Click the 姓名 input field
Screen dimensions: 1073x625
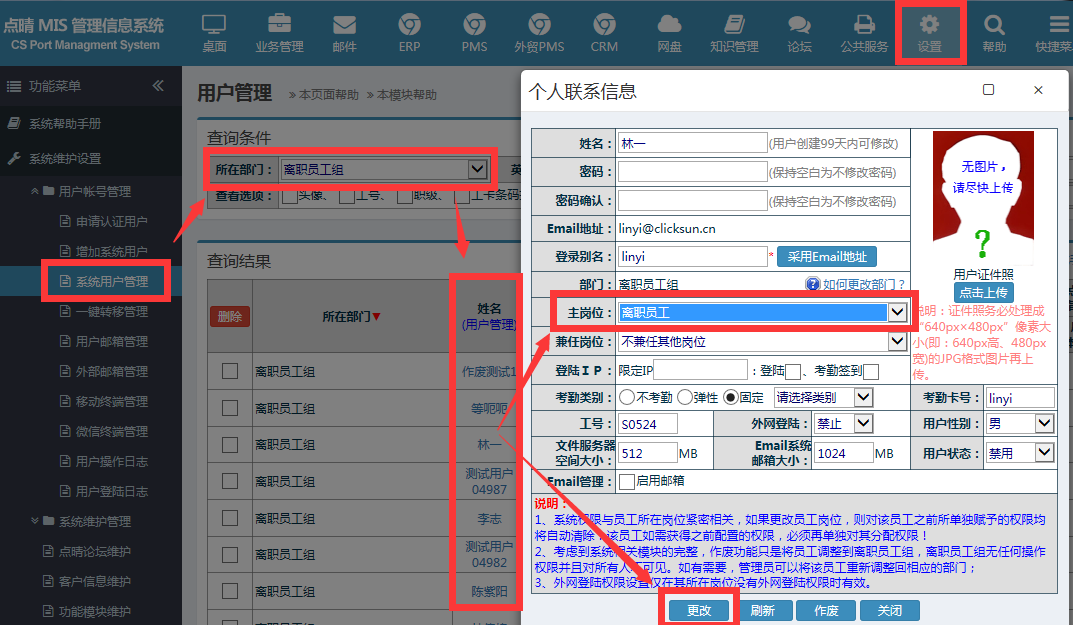click(x=692, y=143)
